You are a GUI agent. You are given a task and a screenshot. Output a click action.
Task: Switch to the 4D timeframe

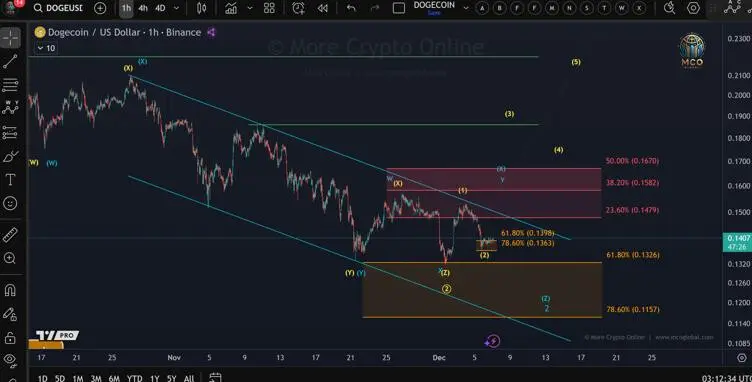pos(160,8)
